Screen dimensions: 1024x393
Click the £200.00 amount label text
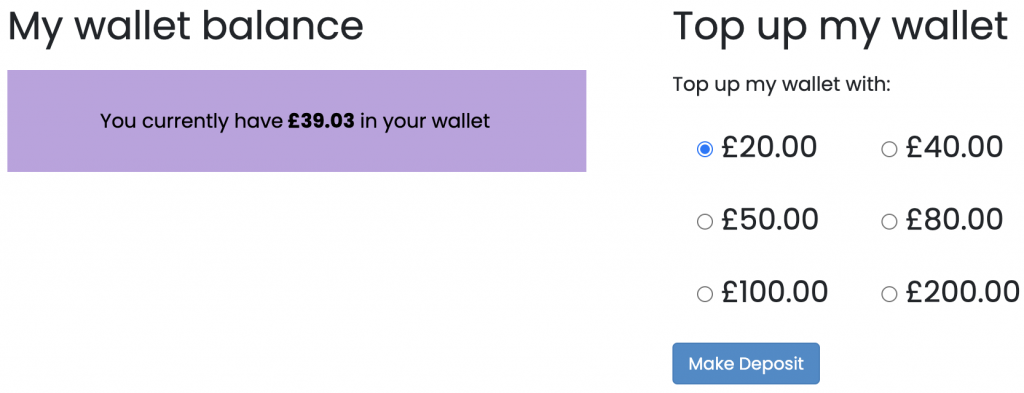coord(963,292)
